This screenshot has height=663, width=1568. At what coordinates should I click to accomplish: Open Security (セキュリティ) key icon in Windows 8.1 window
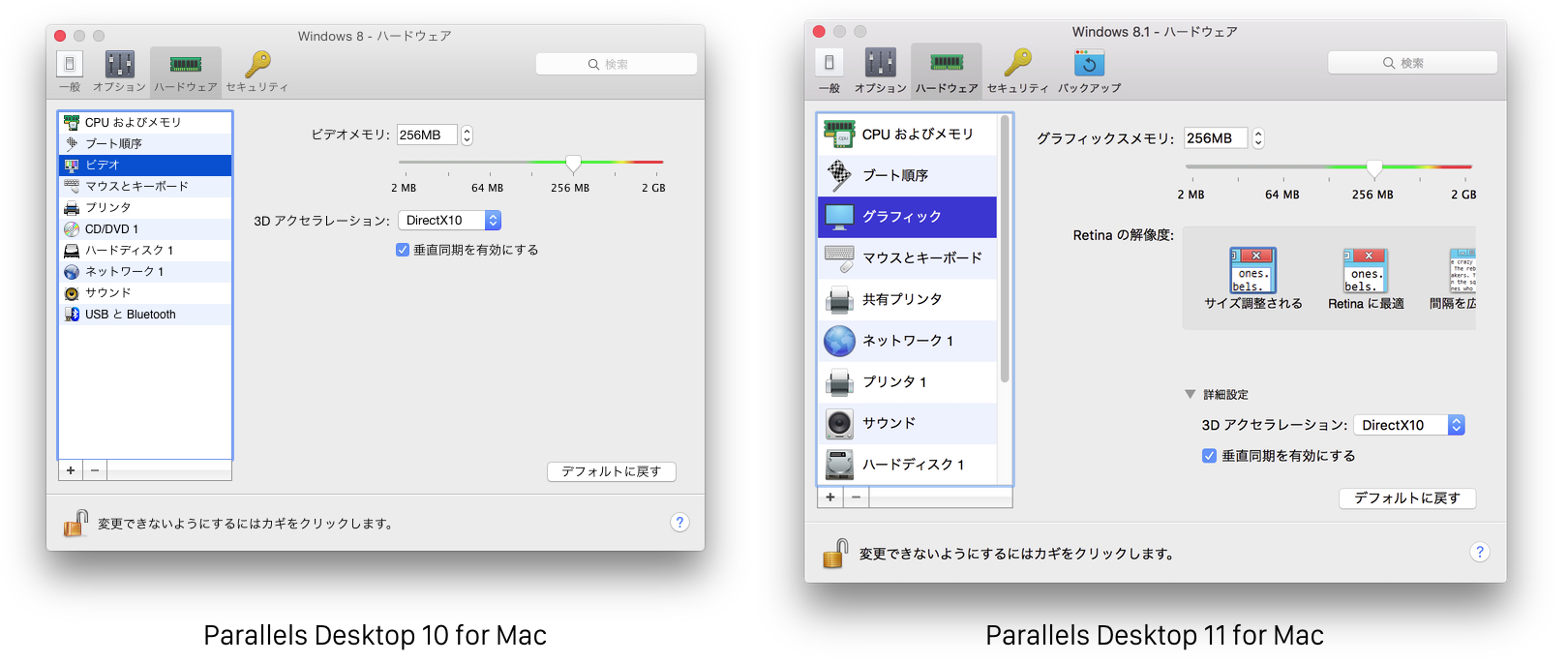1017,71
